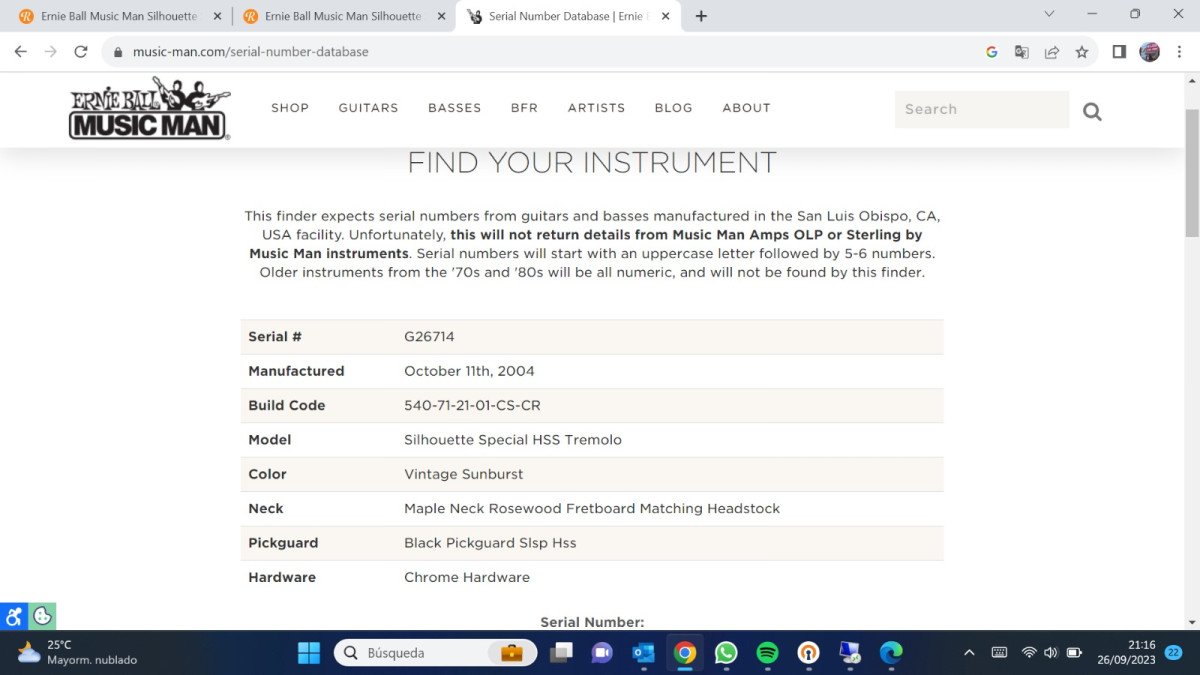The height and width of the screenshot is (675, 1200).
Task: Open the accessibility widget icon
Action: 14,616
